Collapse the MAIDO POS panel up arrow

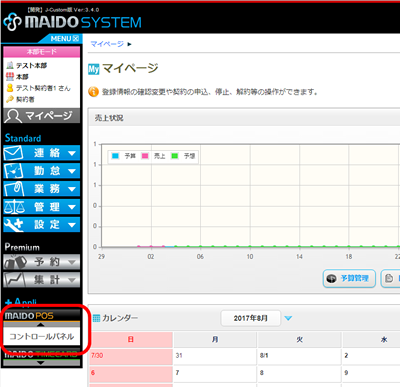point(41,324)
